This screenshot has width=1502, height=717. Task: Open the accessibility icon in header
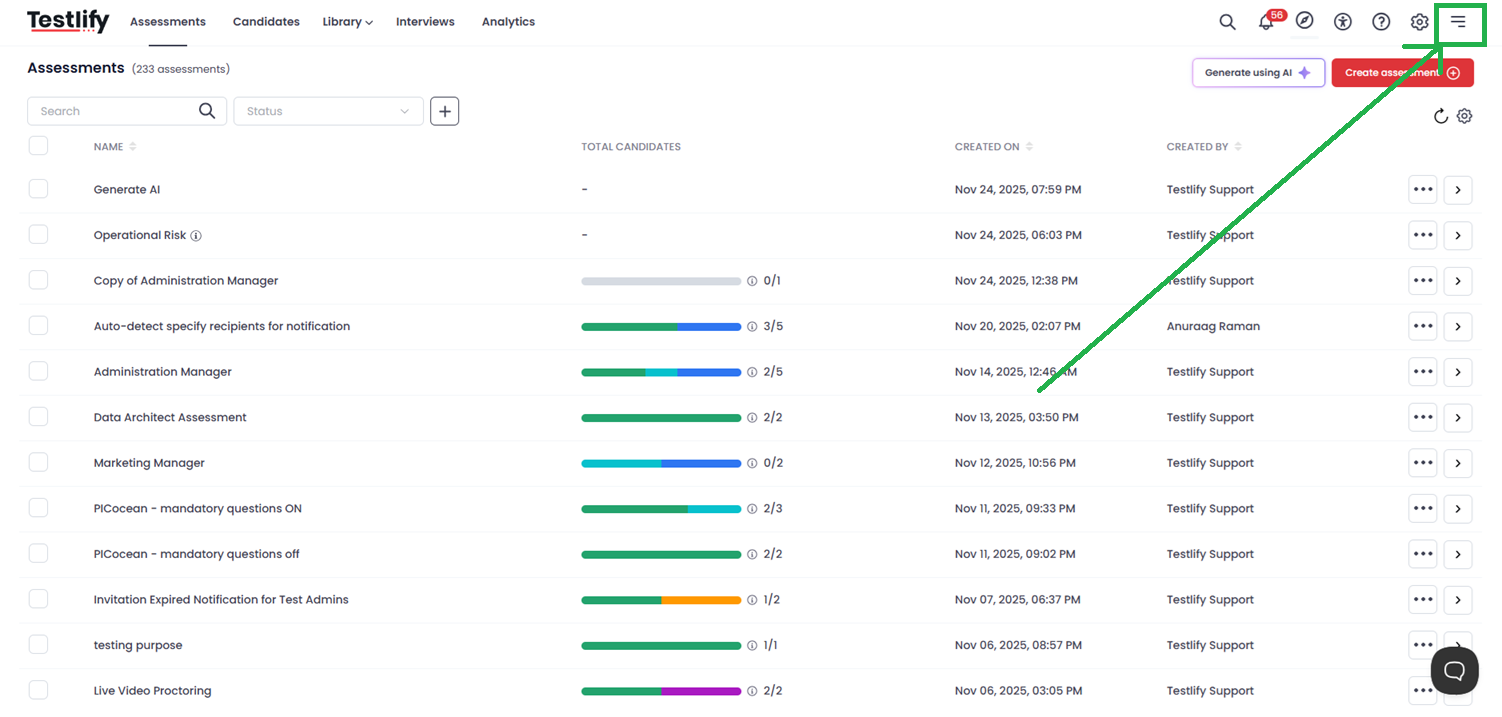coord(1343,22)
